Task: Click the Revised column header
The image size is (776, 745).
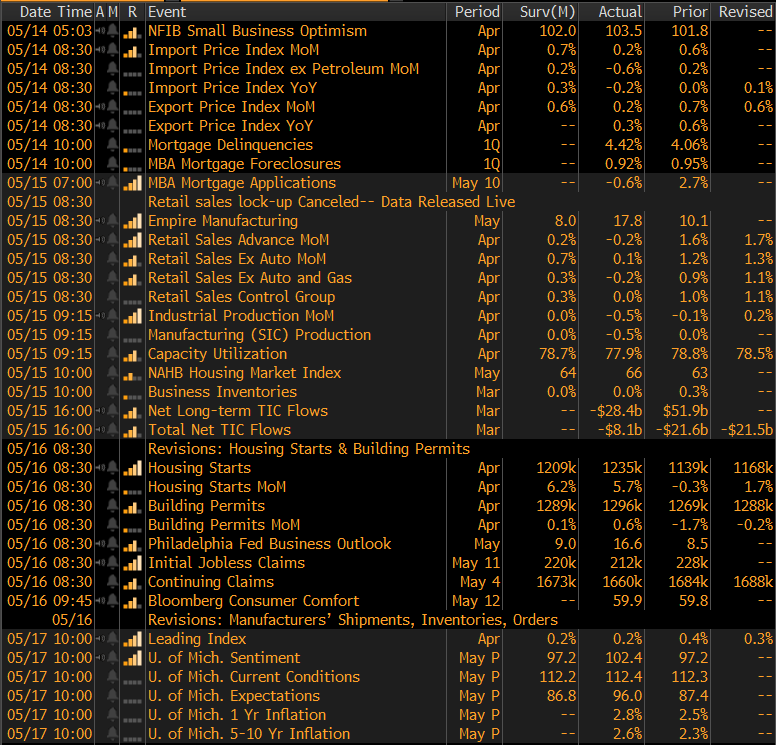Action: coord(745,11)
